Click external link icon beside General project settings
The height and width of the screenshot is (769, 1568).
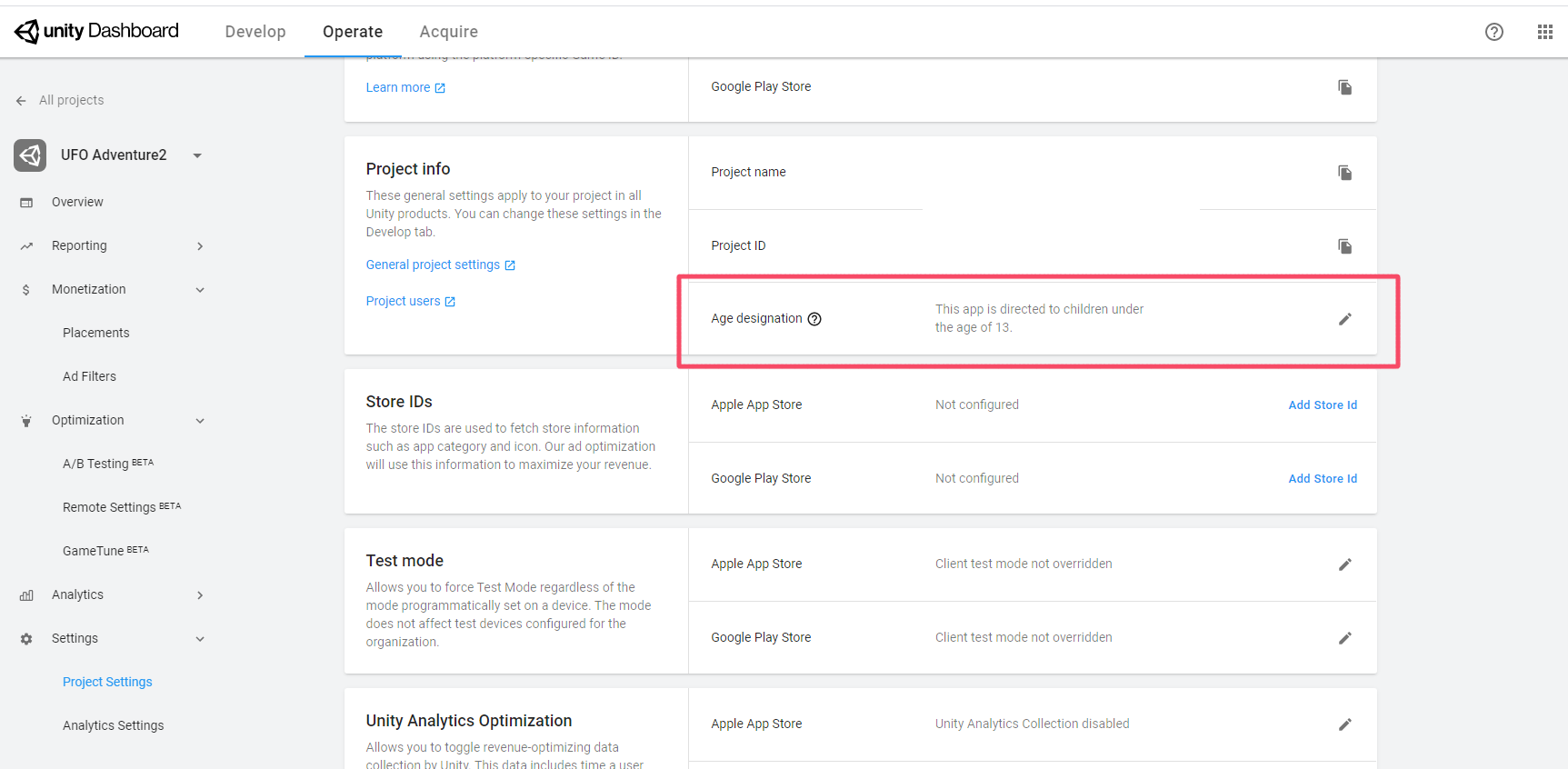point(510,265)
